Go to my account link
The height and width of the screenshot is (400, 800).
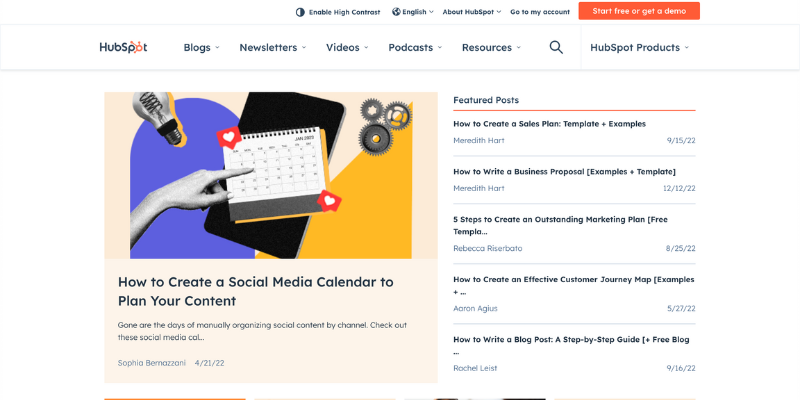tap(540, 12)
